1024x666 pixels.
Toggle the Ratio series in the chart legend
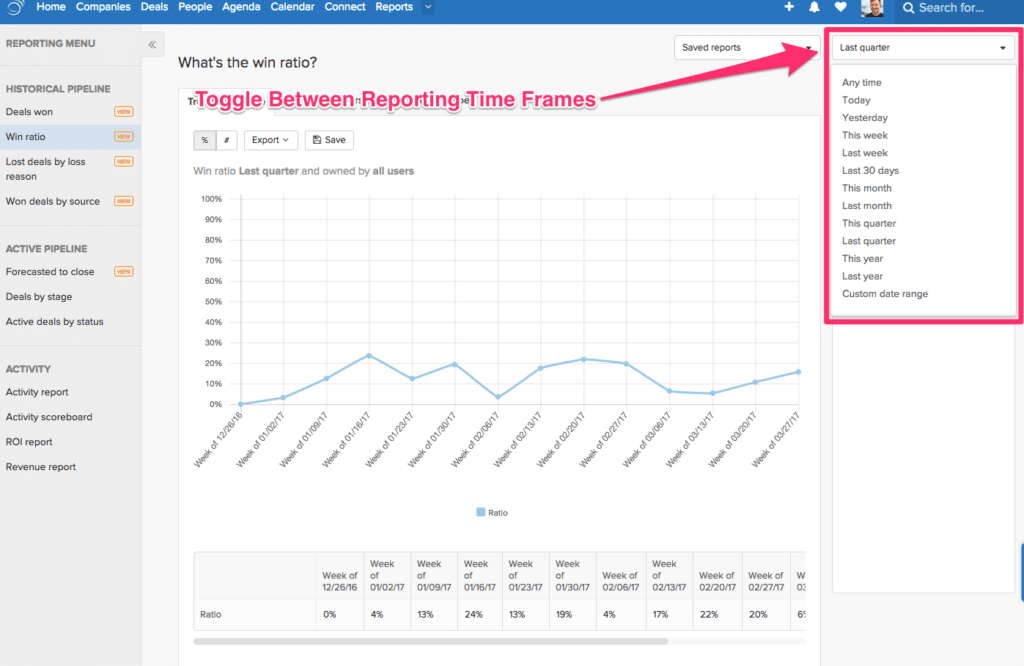point(492,511)
